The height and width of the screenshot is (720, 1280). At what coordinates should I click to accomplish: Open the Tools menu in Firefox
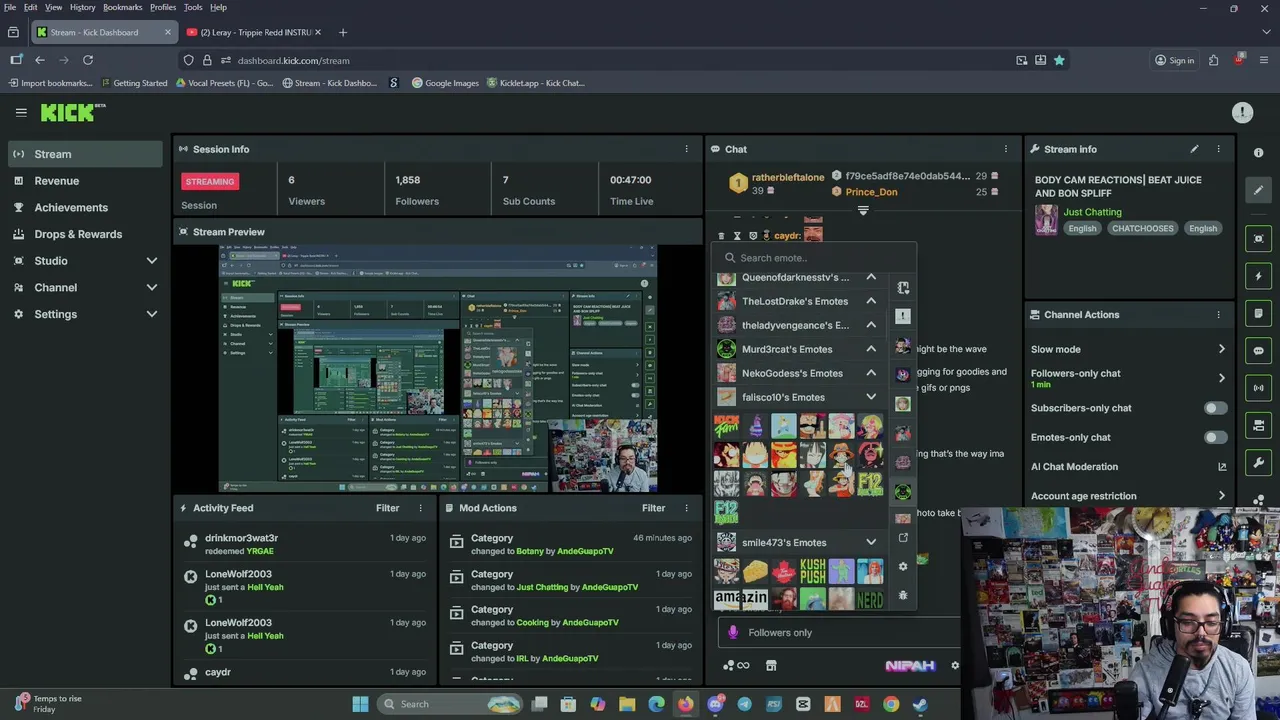[x=193, y=7]
